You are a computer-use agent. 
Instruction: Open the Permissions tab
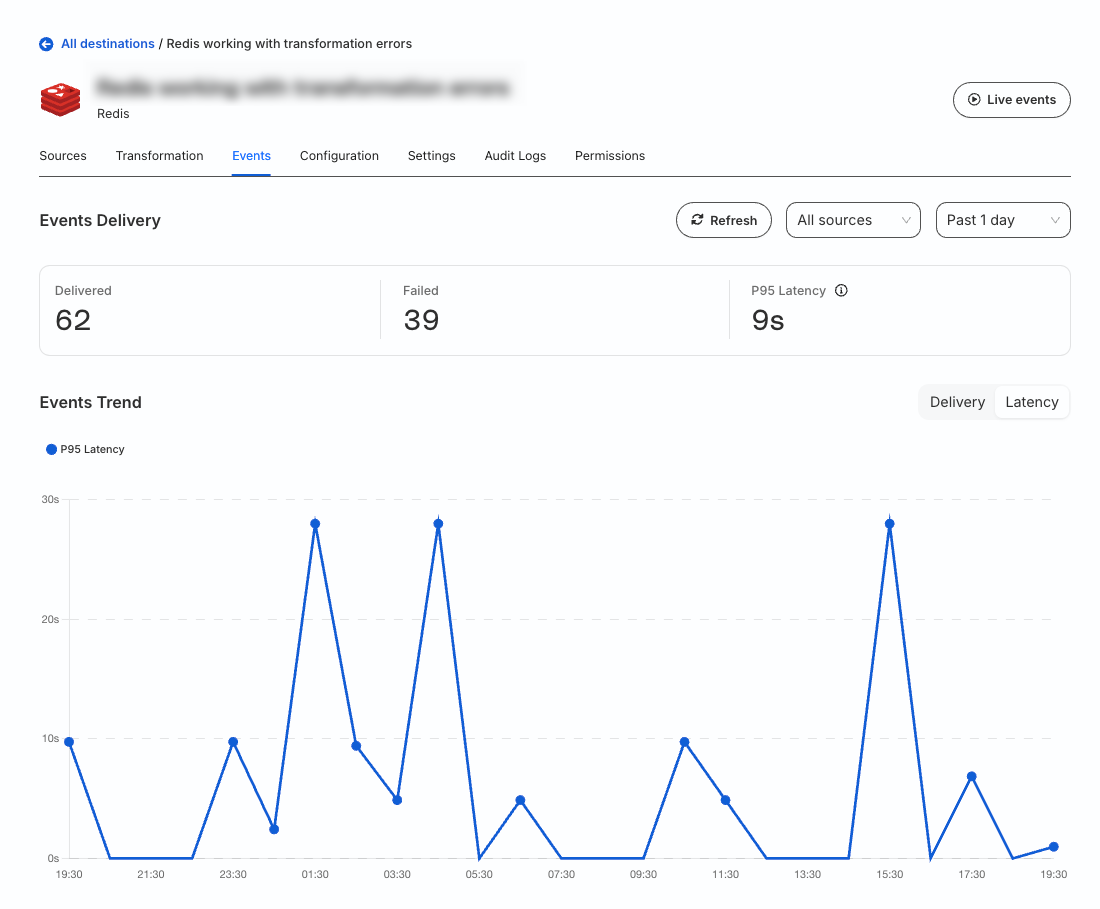pyautogui.click(x=610, y=156)
